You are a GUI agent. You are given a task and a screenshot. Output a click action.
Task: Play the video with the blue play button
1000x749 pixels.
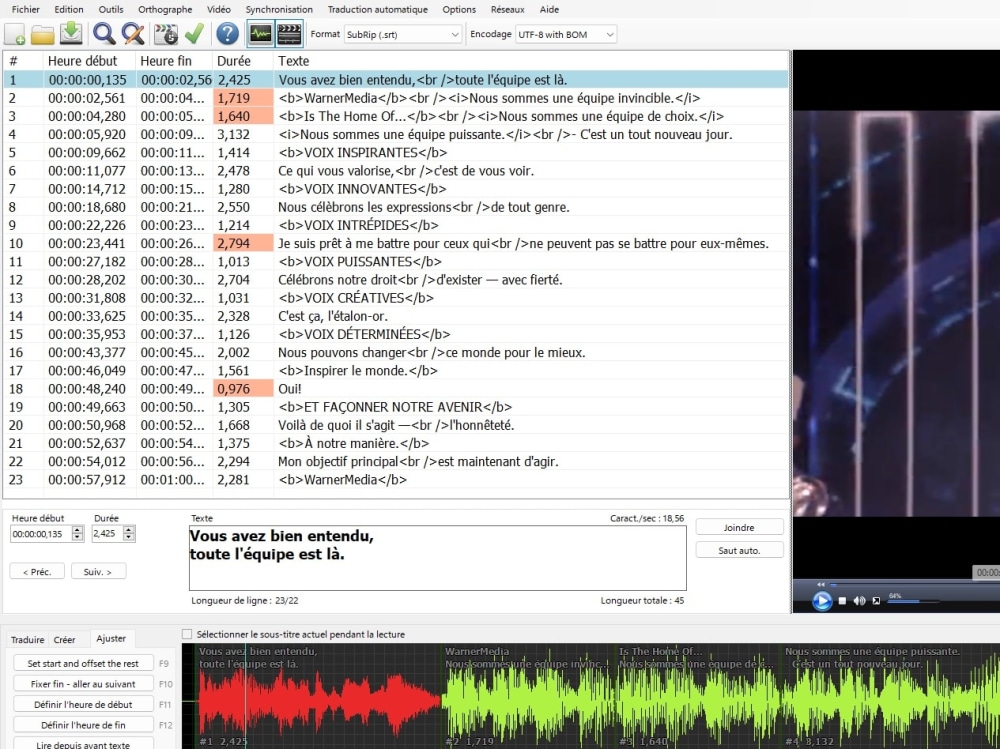[821, 600]
